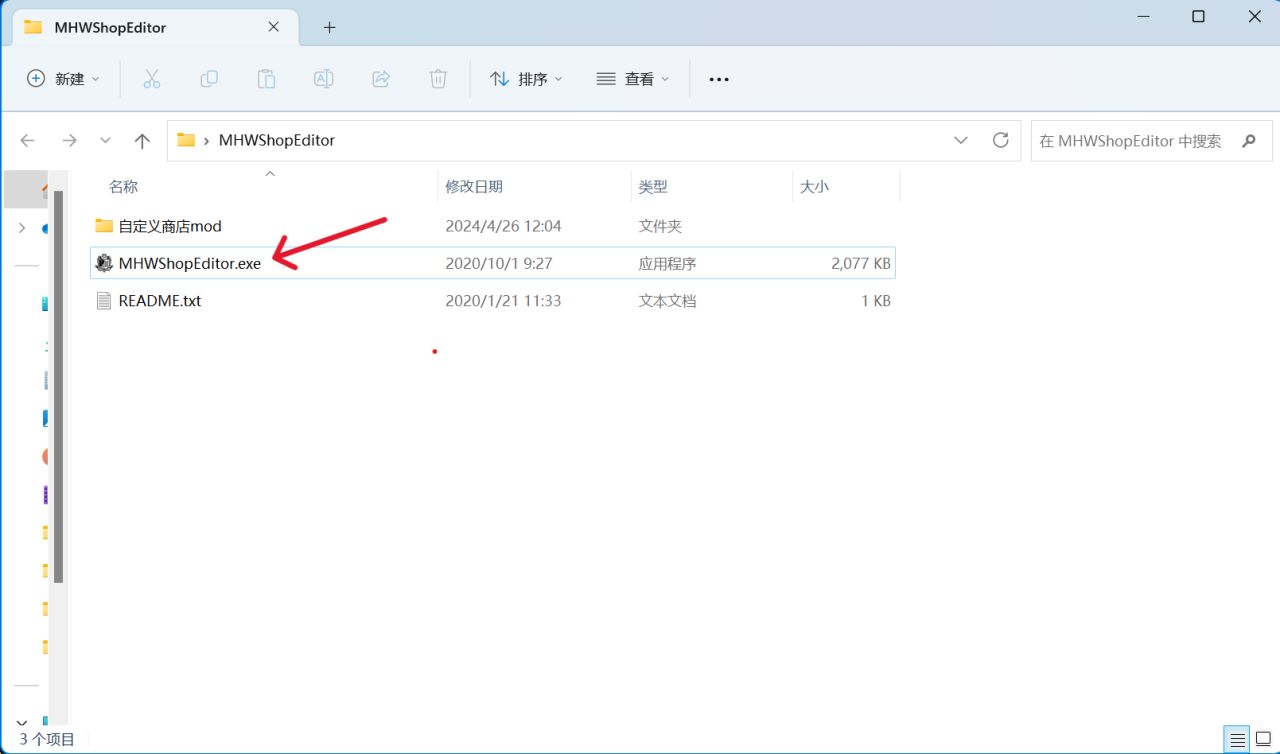
Task: Minimize the File Explorer window
Action: pos(1142,16)
